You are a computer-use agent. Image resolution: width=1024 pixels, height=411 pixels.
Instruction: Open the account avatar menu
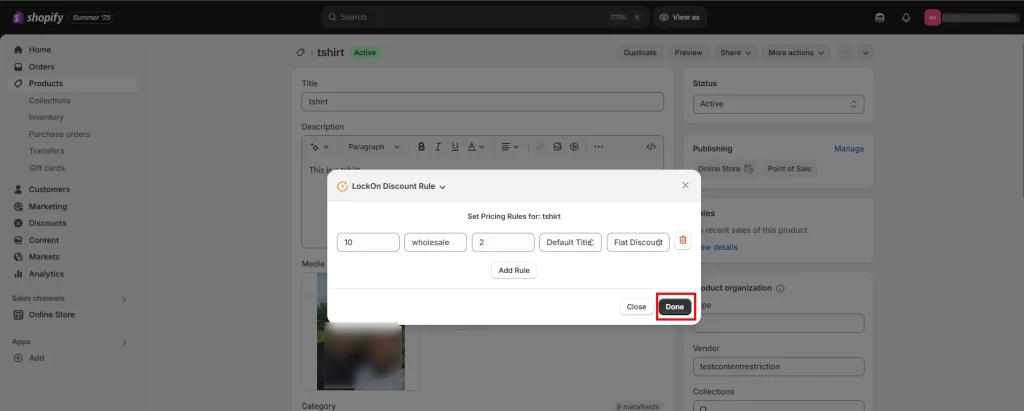click(932, 17)
